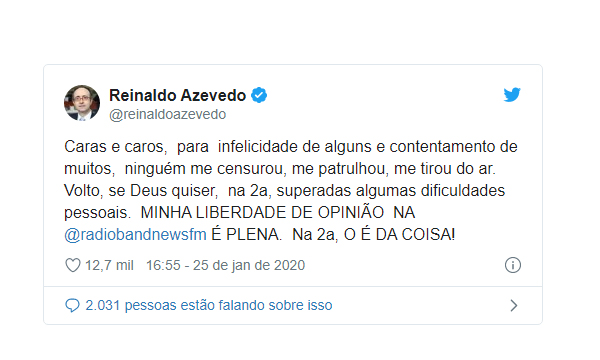The height and width of the screenshot is (360, 600).
Task: Open the @radiobandnewsfm mention link
Action: [135, 235]
